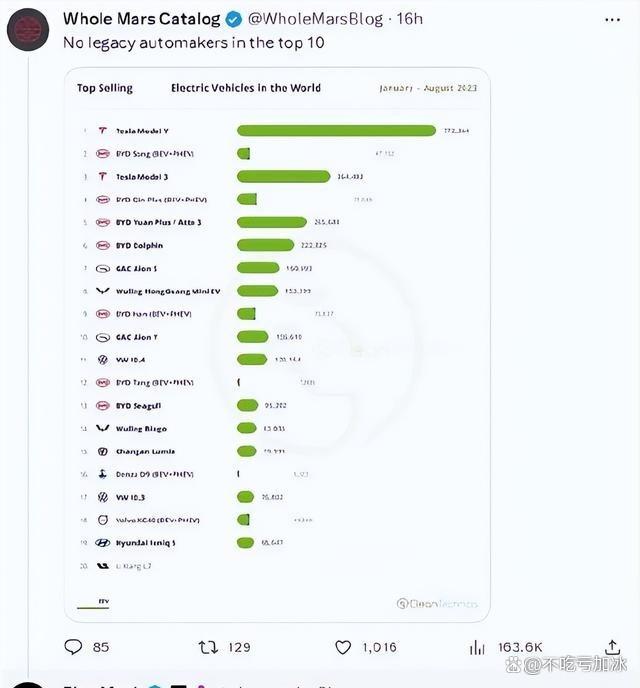Click the Tesla Model Y green bar
The image size is (640, 688).
tap(336, 131)
